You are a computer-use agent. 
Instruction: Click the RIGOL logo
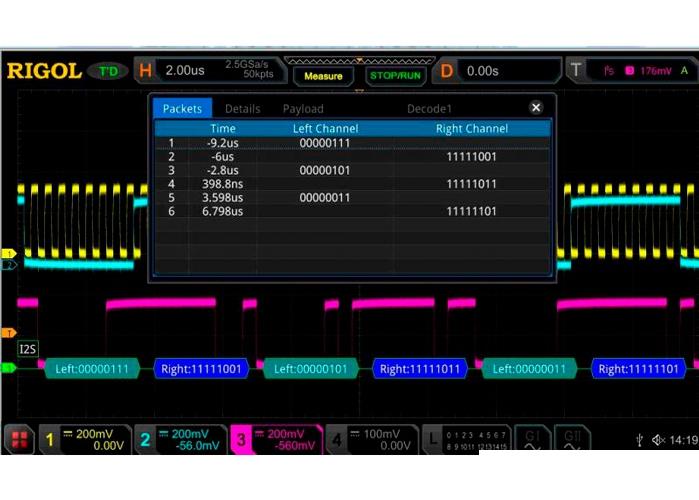(43, 71)
